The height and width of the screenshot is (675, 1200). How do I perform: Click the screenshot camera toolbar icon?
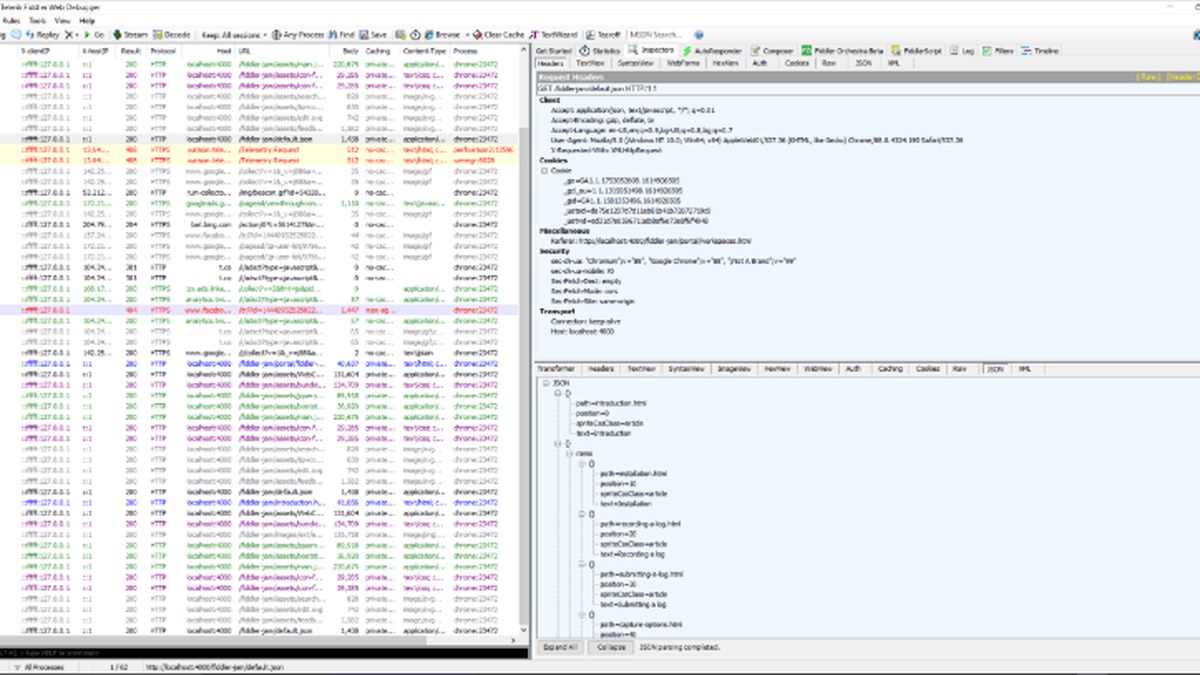[400, 34]
